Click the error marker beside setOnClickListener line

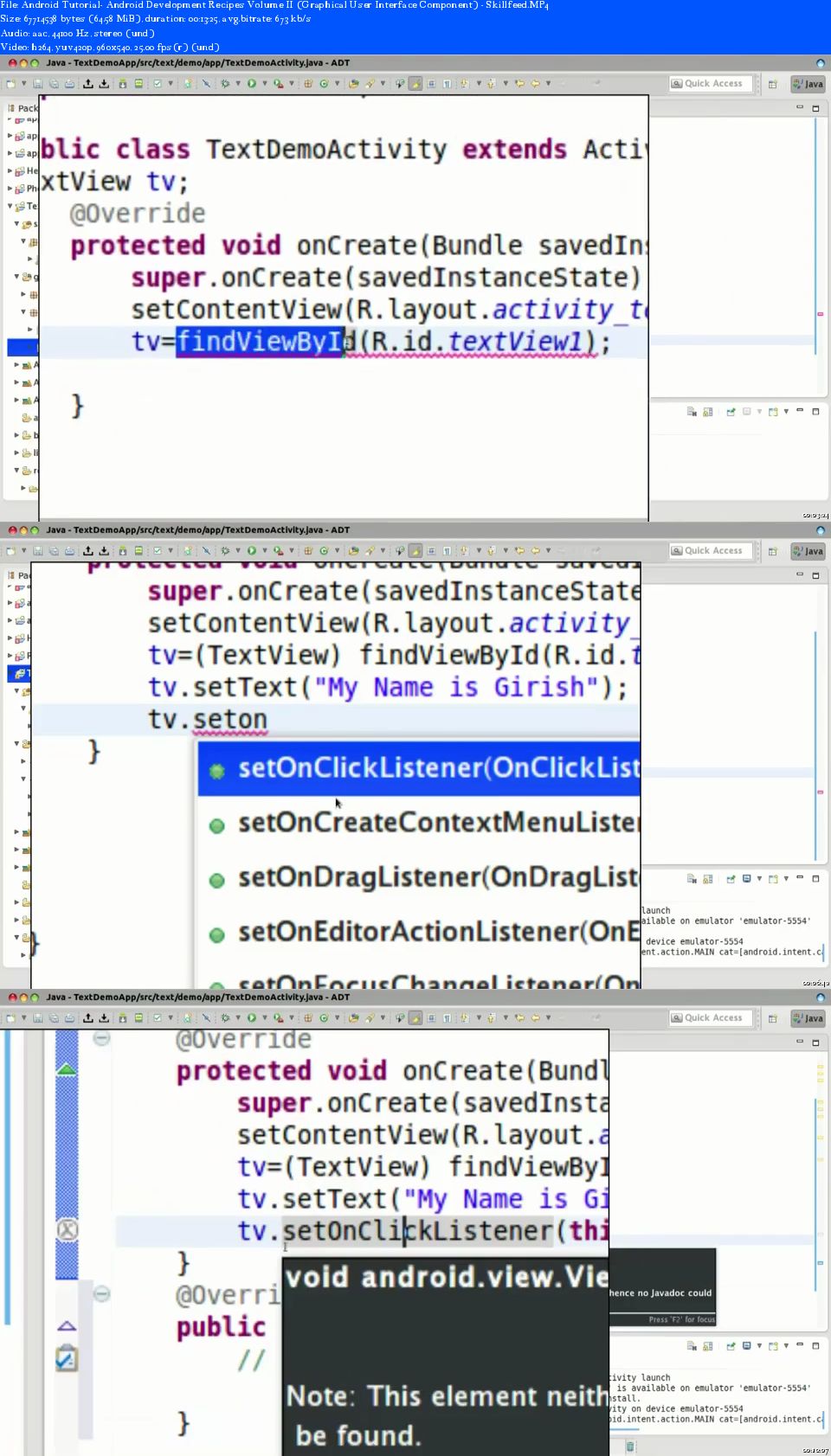coord(68,1230)
